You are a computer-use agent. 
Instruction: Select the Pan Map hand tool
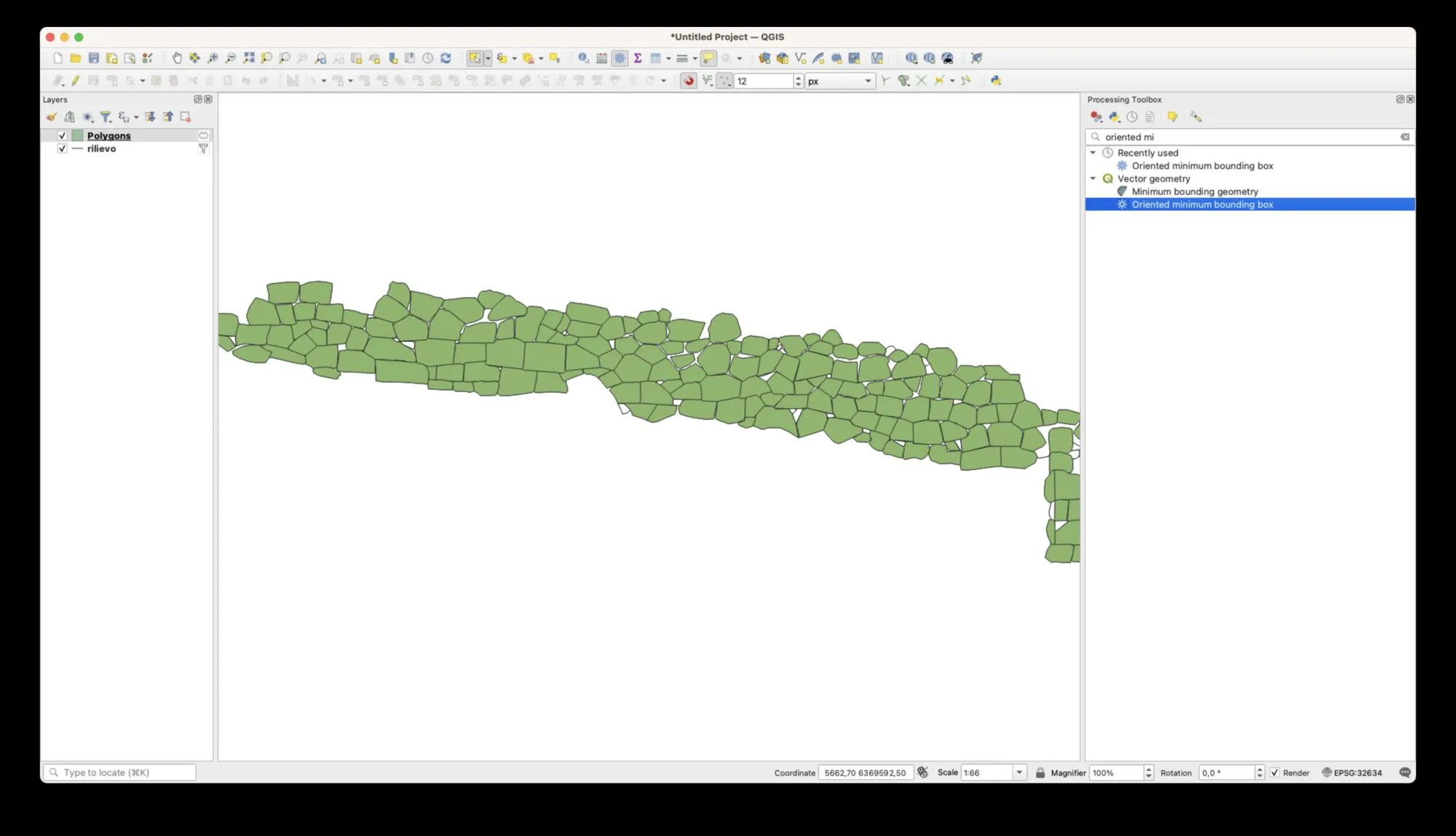tap(177, 58)
